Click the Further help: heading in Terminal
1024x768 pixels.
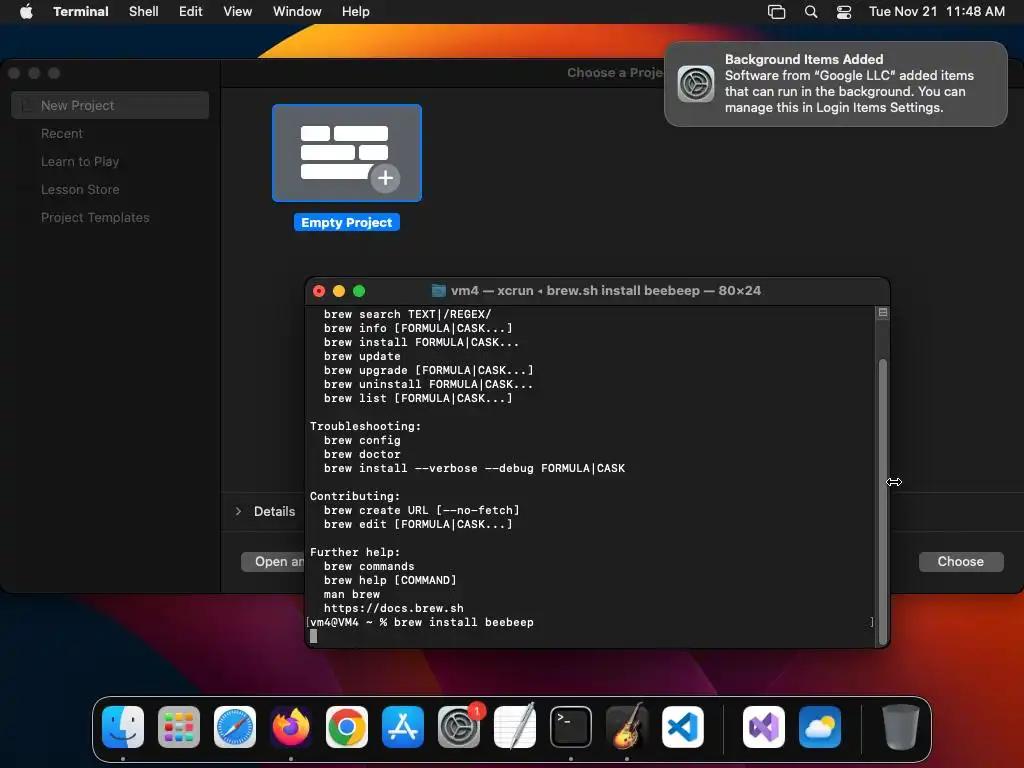click(x=355, y=552)
